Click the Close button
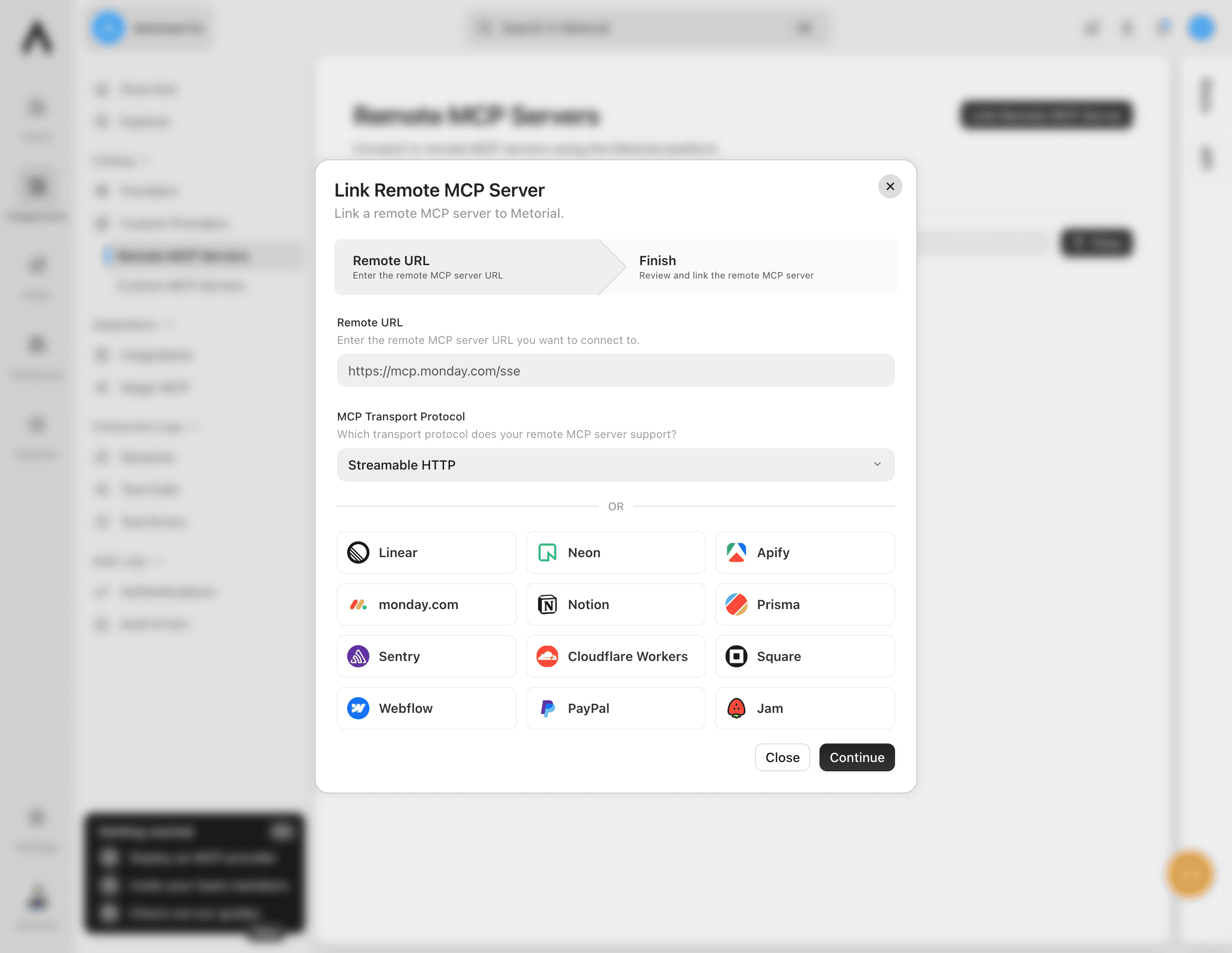The height and width of the screenshot is (953, 1232). pos(782,757)
